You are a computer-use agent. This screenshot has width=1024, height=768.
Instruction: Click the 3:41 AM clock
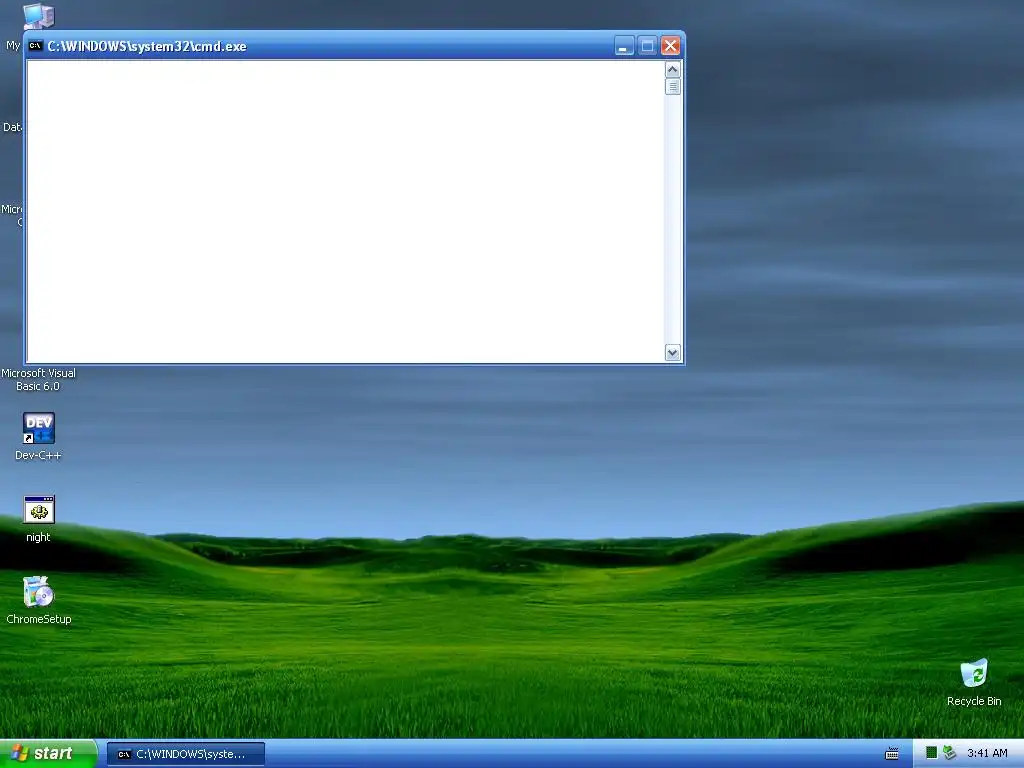click(987, 753)
